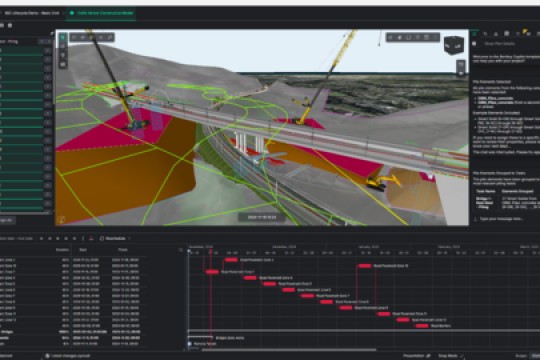540x360 pixels.
Task: Activate the green highlighted tool atop the viewport's vertical toolbar
Action: tap(63, 37)
